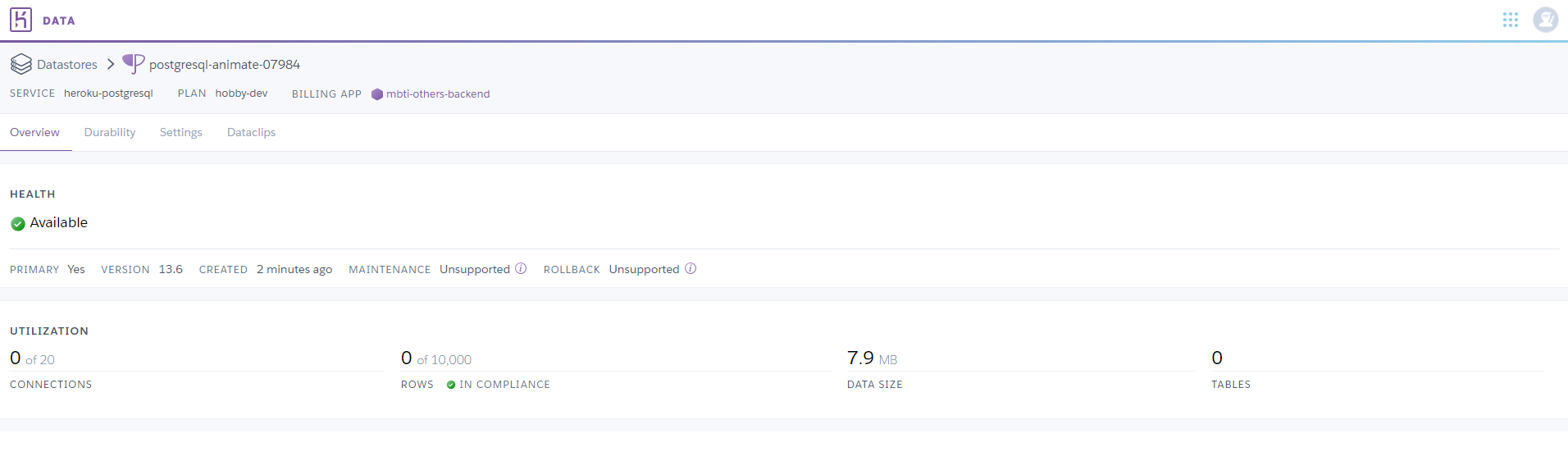Open the mbti-others-backend billing app
Screen dimensions: 1568x470
(438, 94)
